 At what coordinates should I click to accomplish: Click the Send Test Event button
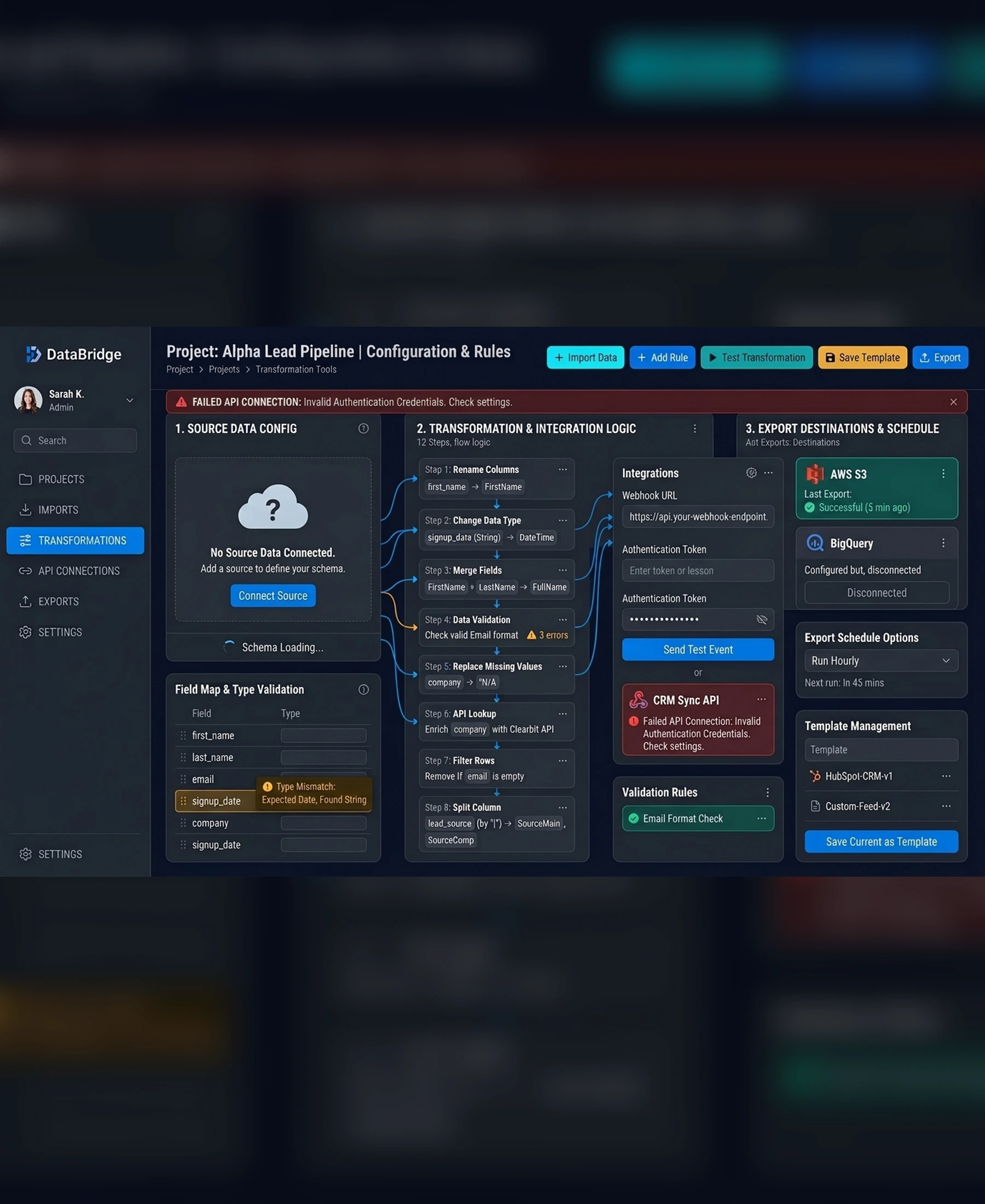pyautogui.click(x=698, y=650)
